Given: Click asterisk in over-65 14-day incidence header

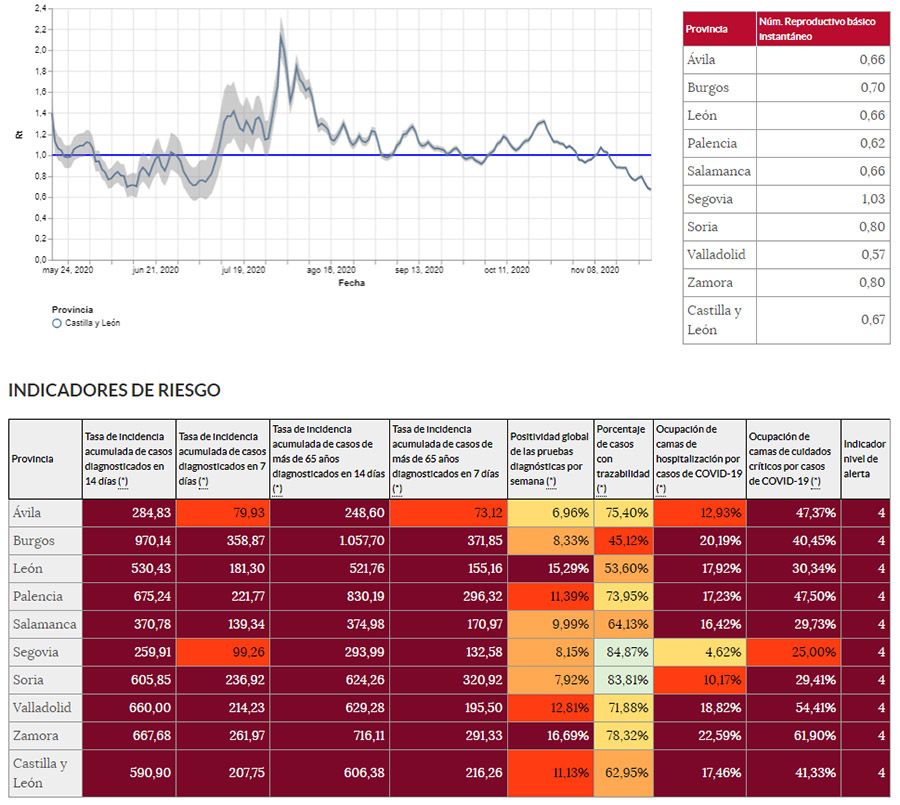Looking at the screenshot, I should pos(277,489).
